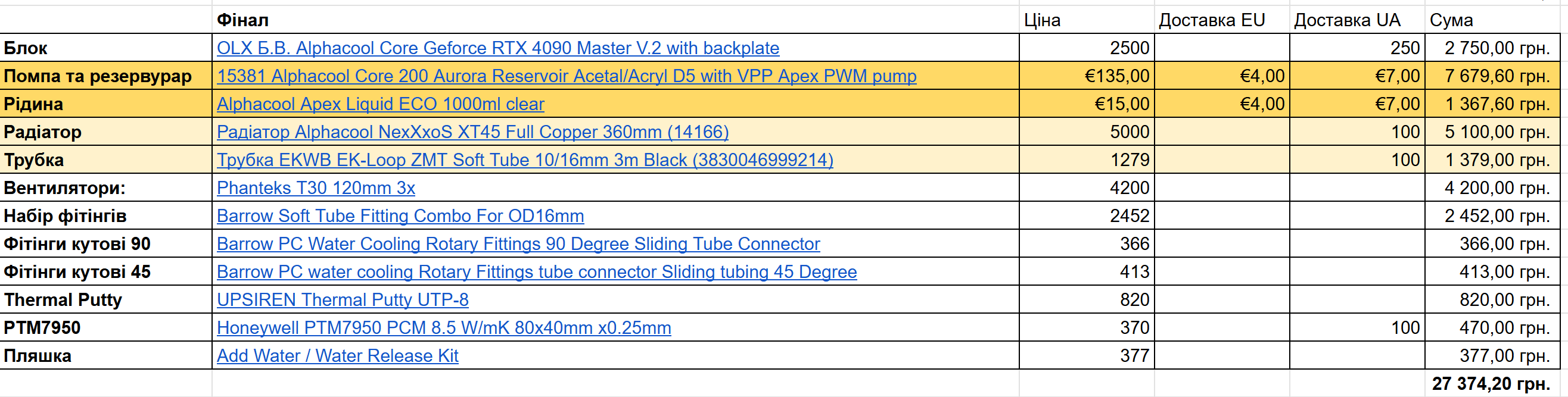The width and height of the screenshot is (1568, 397).
Task: Open the Phanteks T30 120mm 3x link
Action: (316, 188)
